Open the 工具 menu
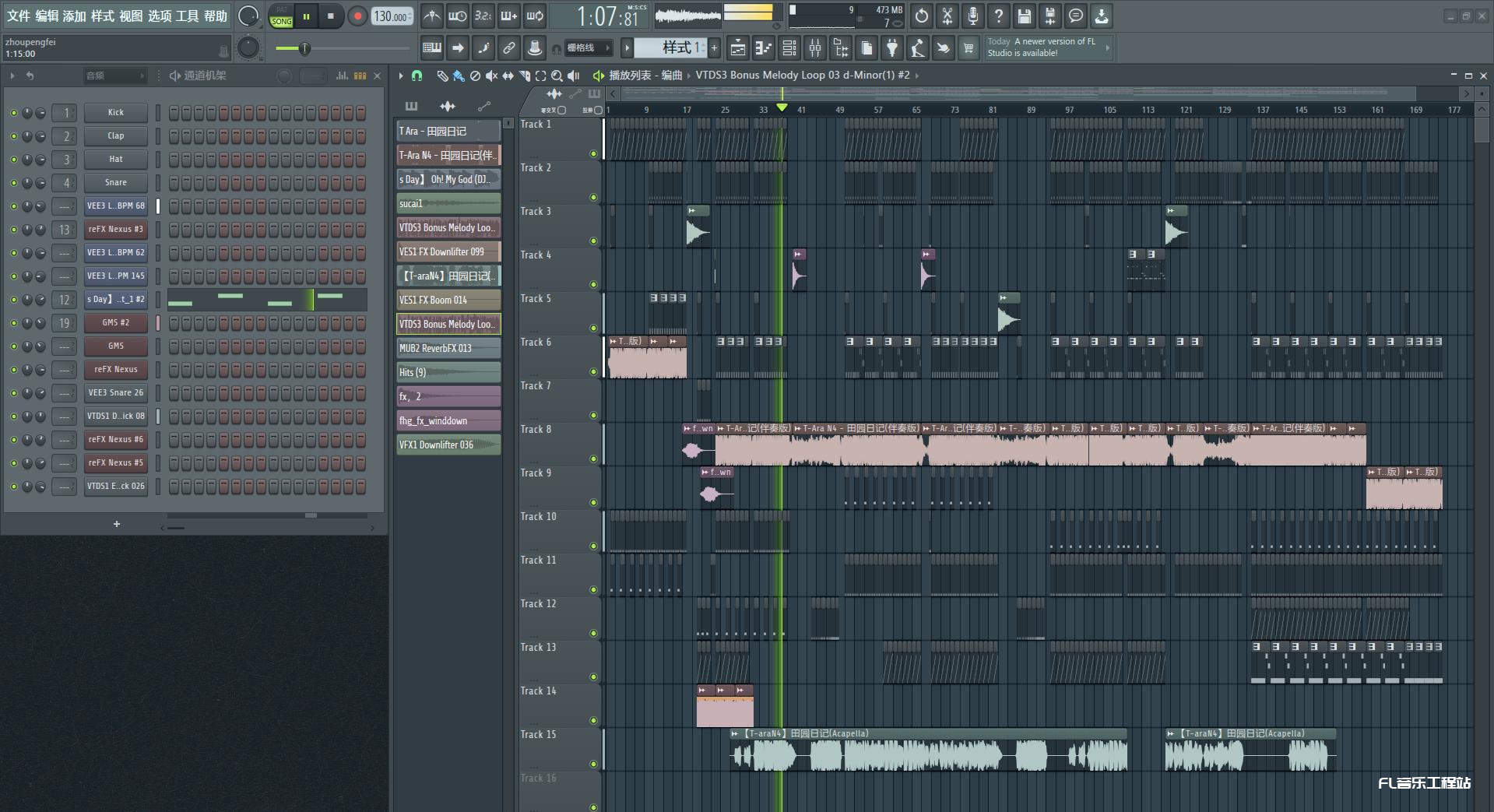 (187, 16)
